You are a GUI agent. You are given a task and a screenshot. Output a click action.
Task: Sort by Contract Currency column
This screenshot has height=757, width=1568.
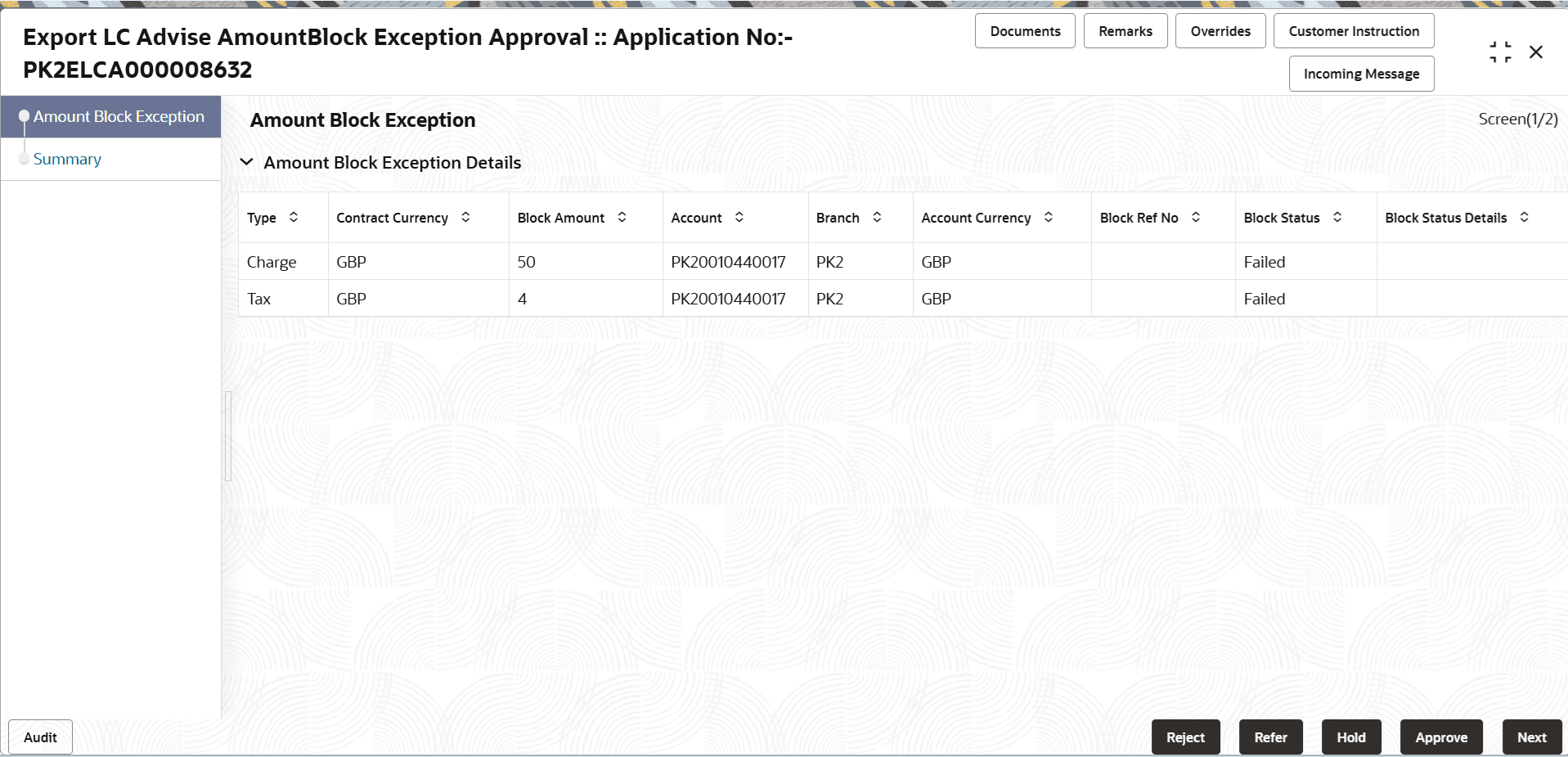[465, 217]
